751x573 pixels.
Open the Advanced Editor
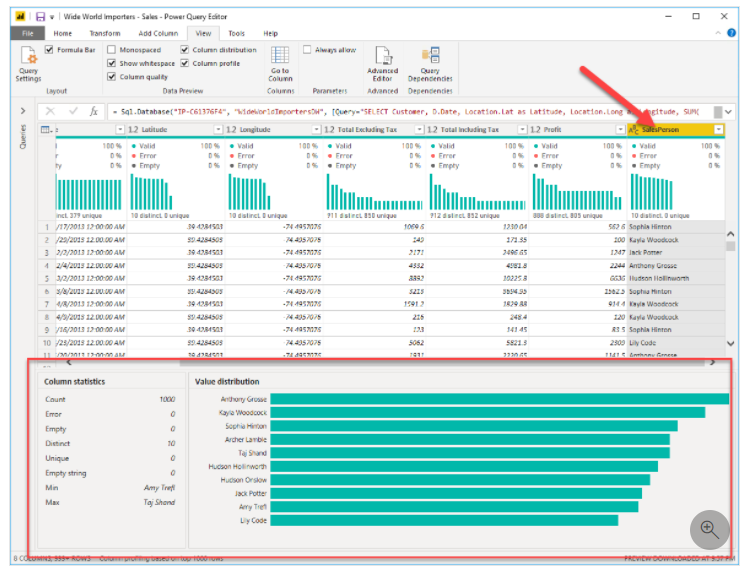[383, 64]
